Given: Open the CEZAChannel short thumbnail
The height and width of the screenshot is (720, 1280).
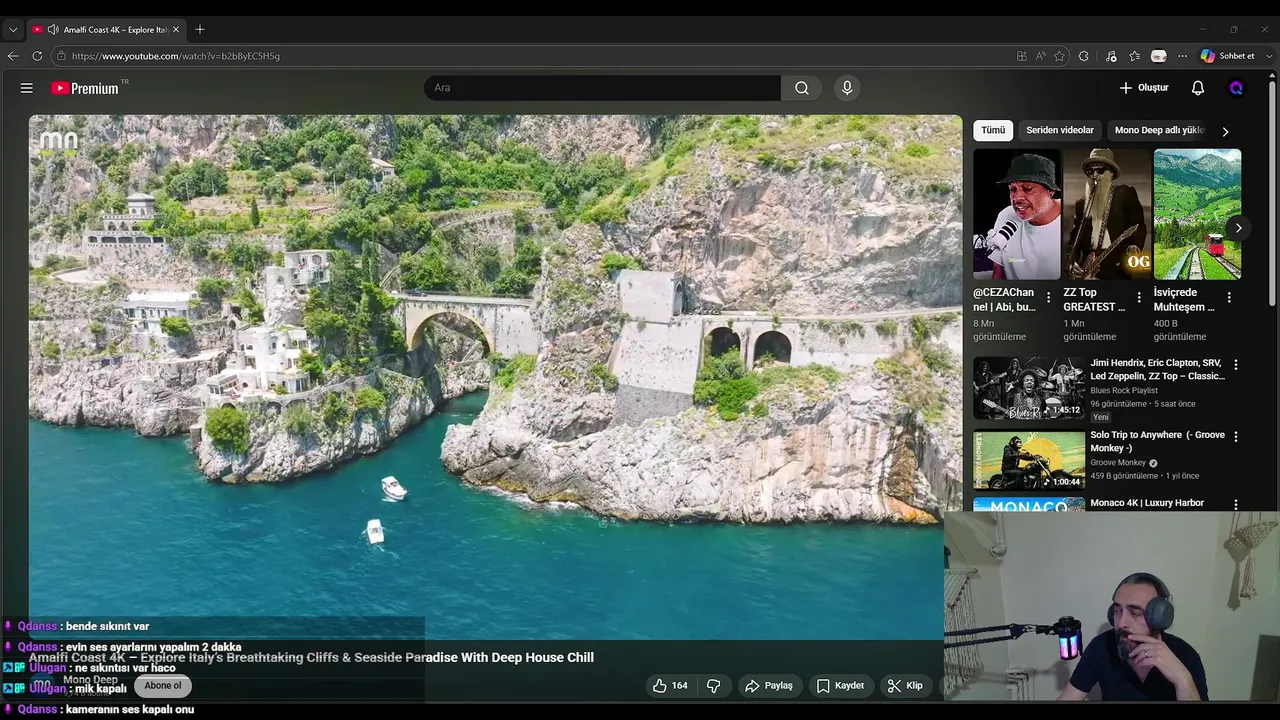Looking at the screenshot, I should pos(1017,214).
